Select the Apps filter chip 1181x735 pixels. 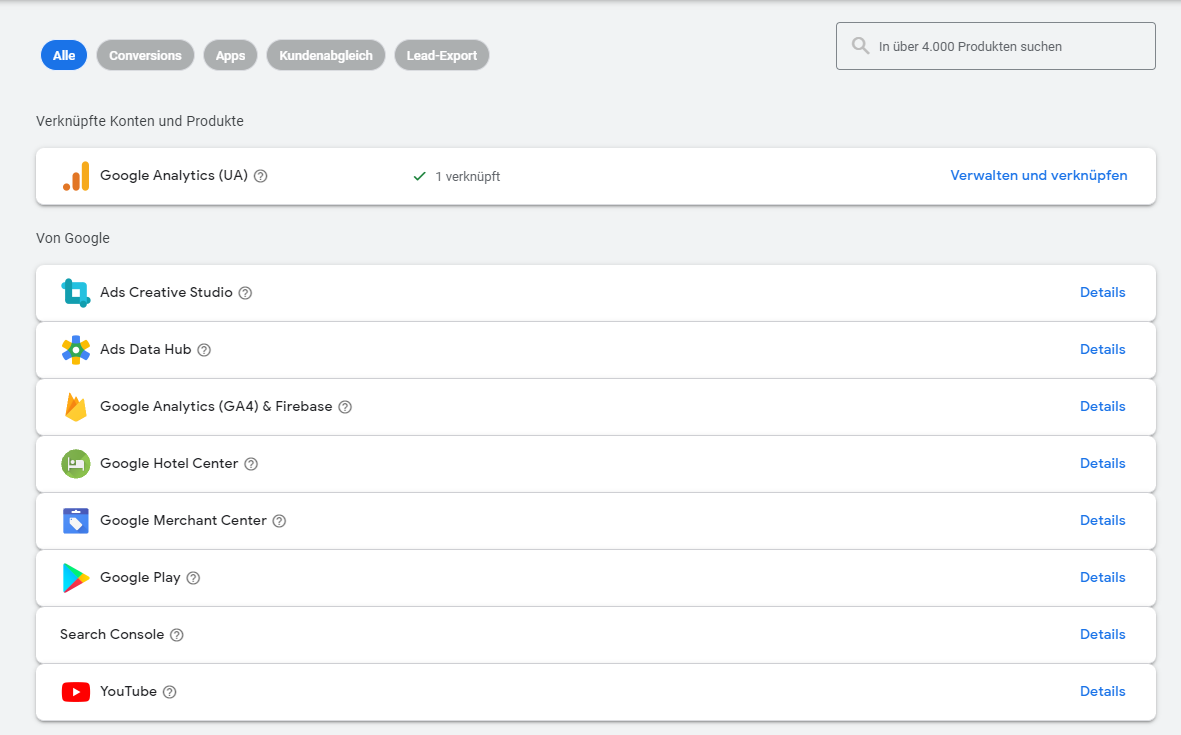230,55
